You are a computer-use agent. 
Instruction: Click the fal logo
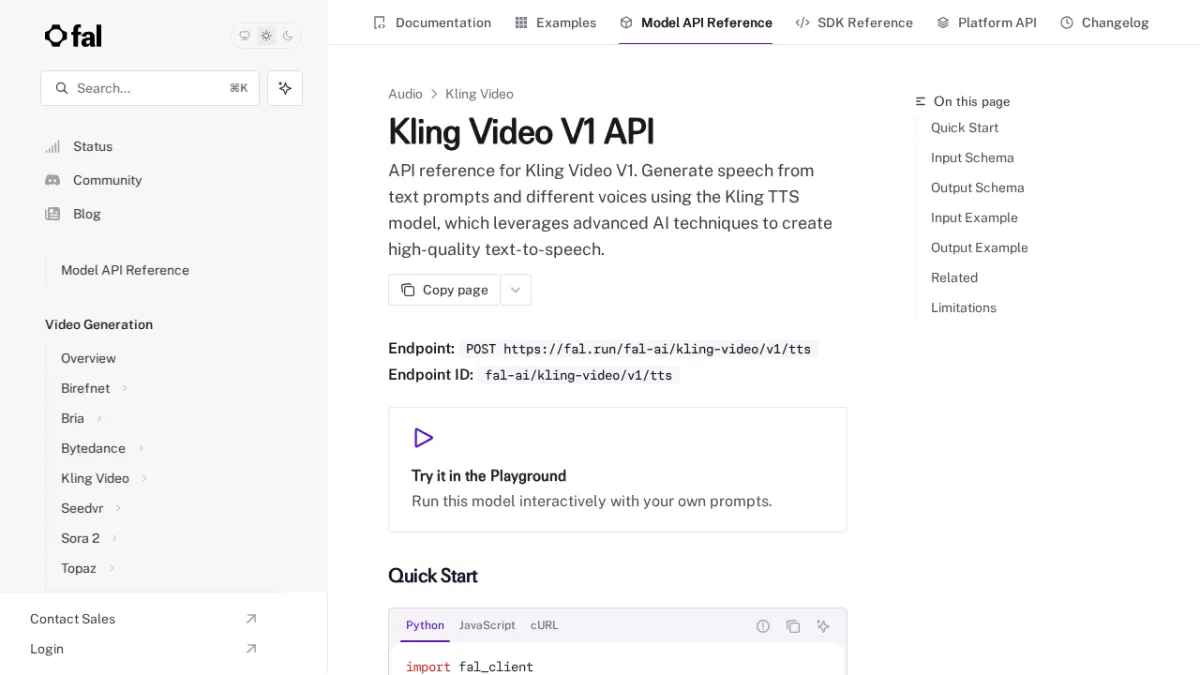pyautogui.click(x=73, y=36)
